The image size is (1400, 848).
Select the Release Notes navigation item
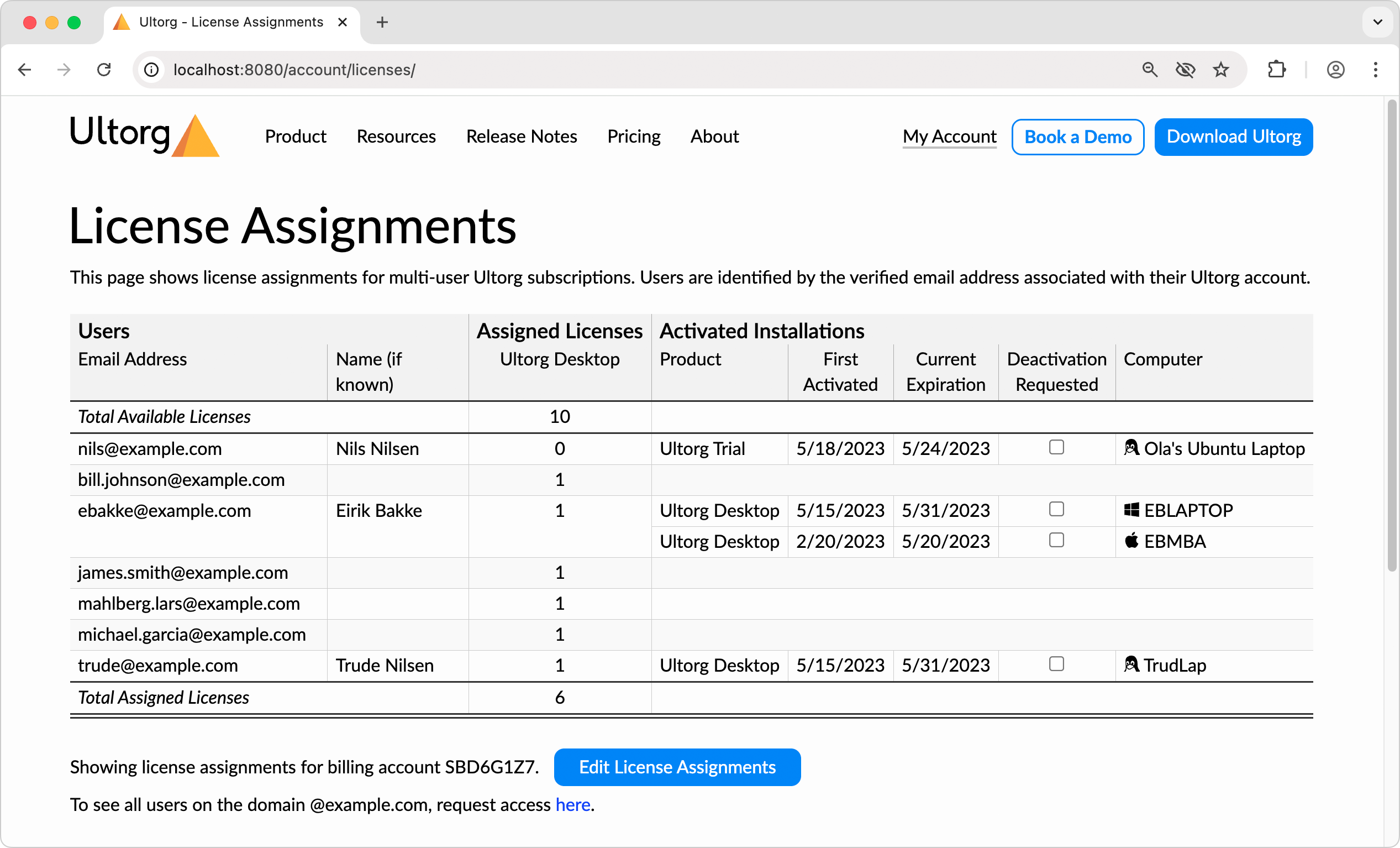[x=522, y=137]
